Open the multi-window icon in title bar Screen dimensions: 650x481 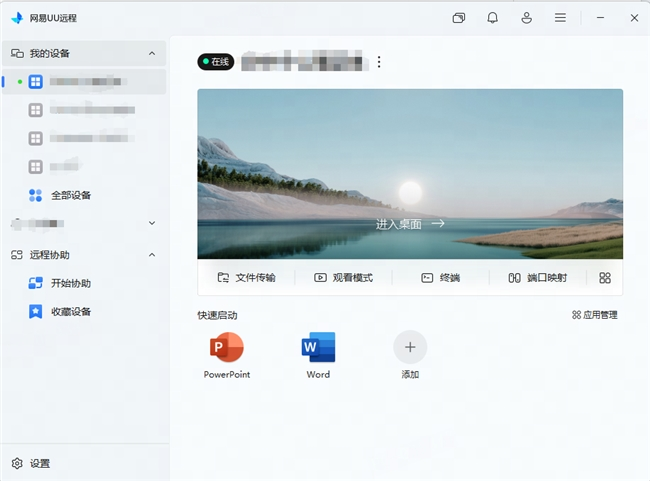pos(458,18)
